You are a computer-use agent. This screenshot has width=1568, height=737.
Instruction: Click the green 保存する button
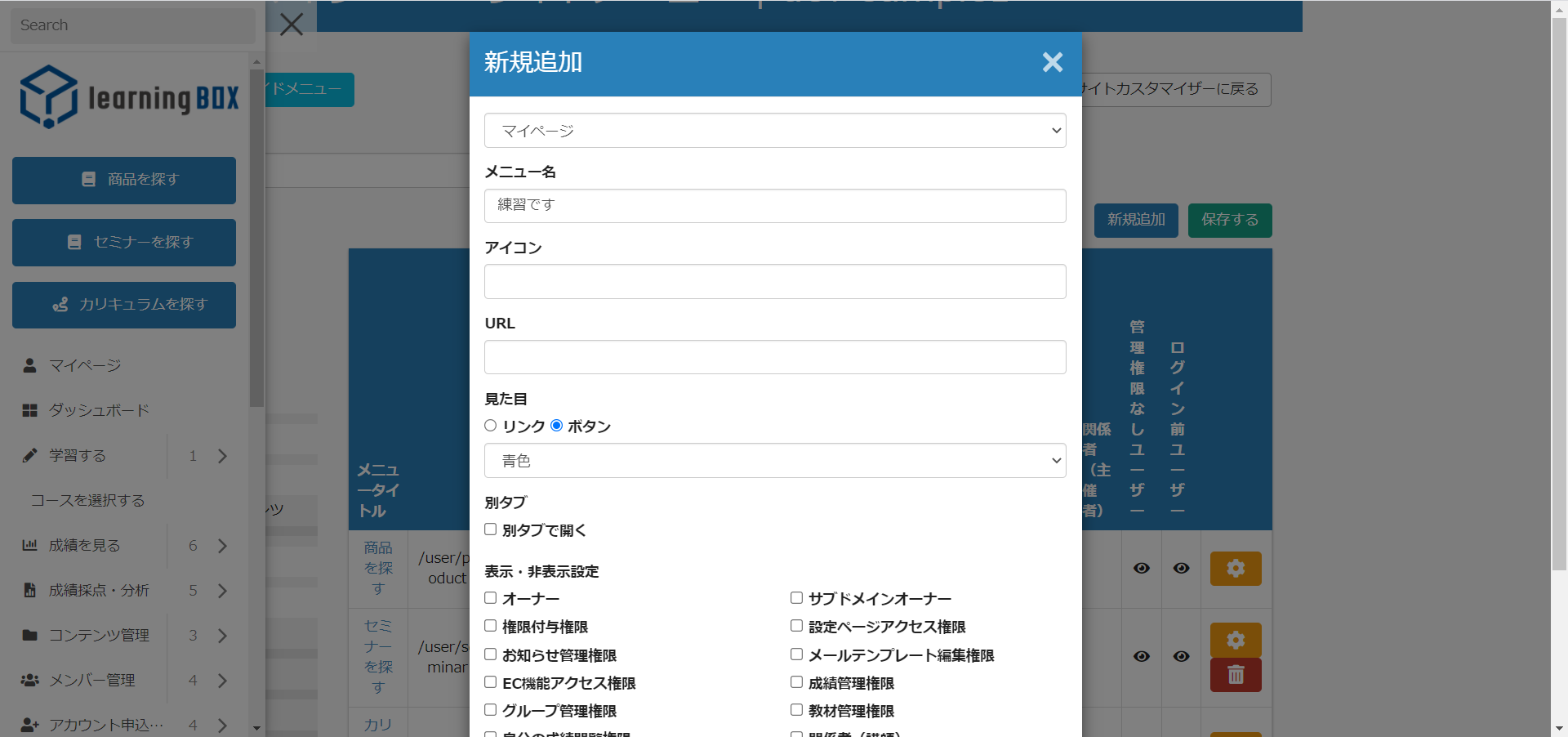pyautogui.click(x=1229, y=220)
